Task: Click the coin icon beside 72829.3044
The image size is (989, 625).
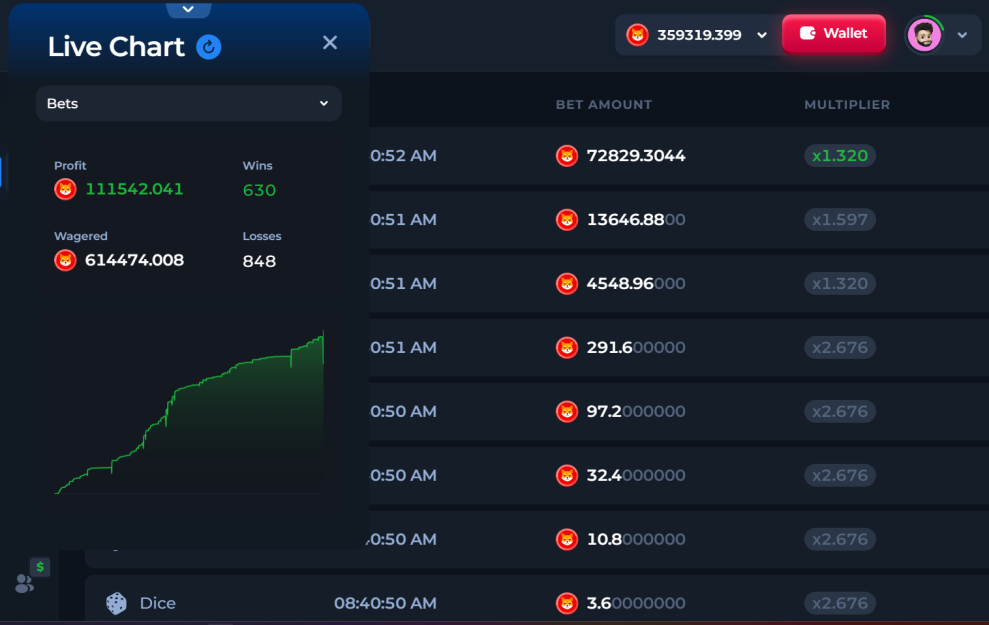Action: (567, 156)
